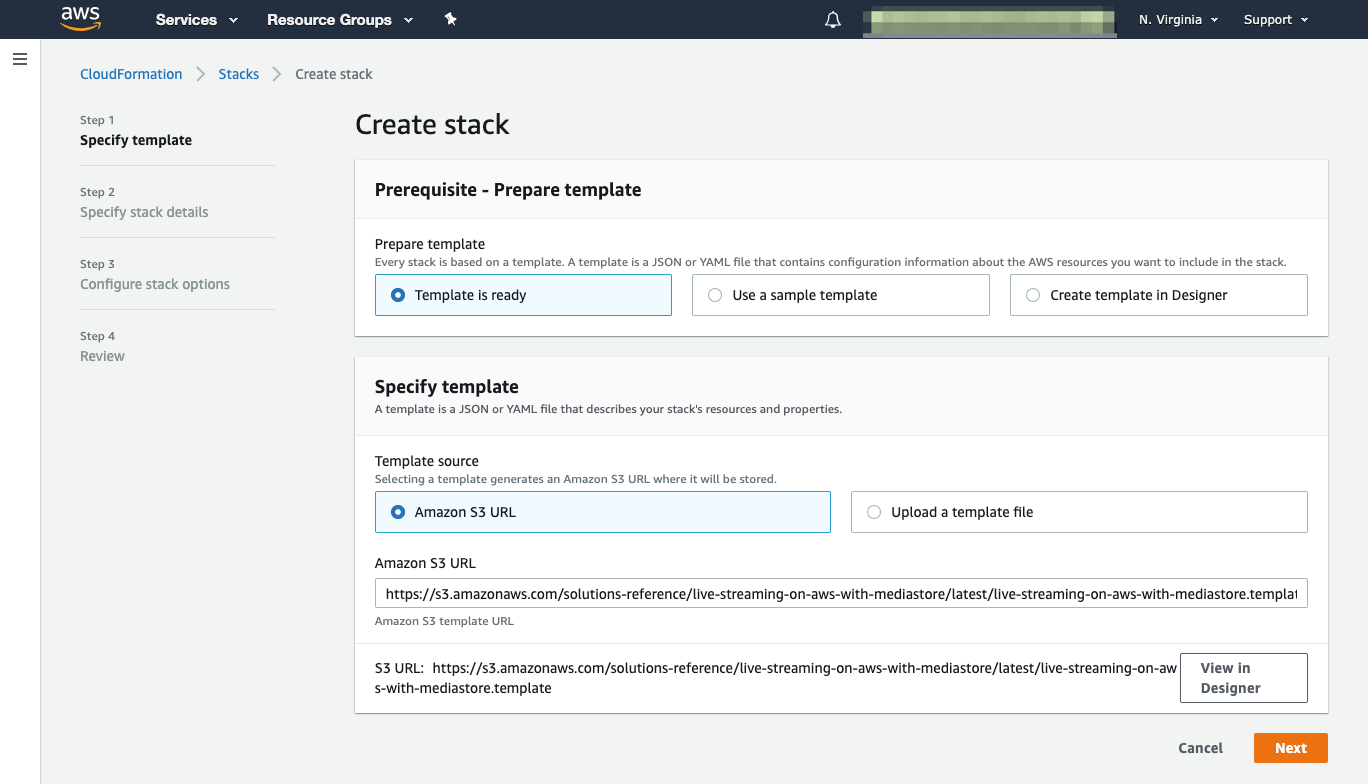1368x784 pixels.
Task: Click the Amazon S3 template URL hint
Action: point(444,621)
